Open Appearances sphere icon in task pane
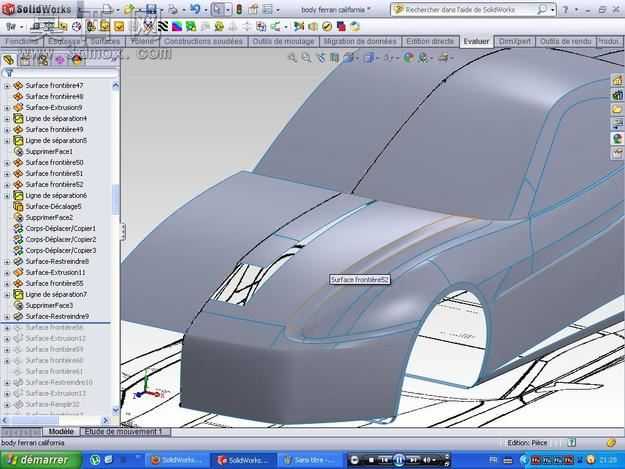625x469 pixels. point(617,138)
